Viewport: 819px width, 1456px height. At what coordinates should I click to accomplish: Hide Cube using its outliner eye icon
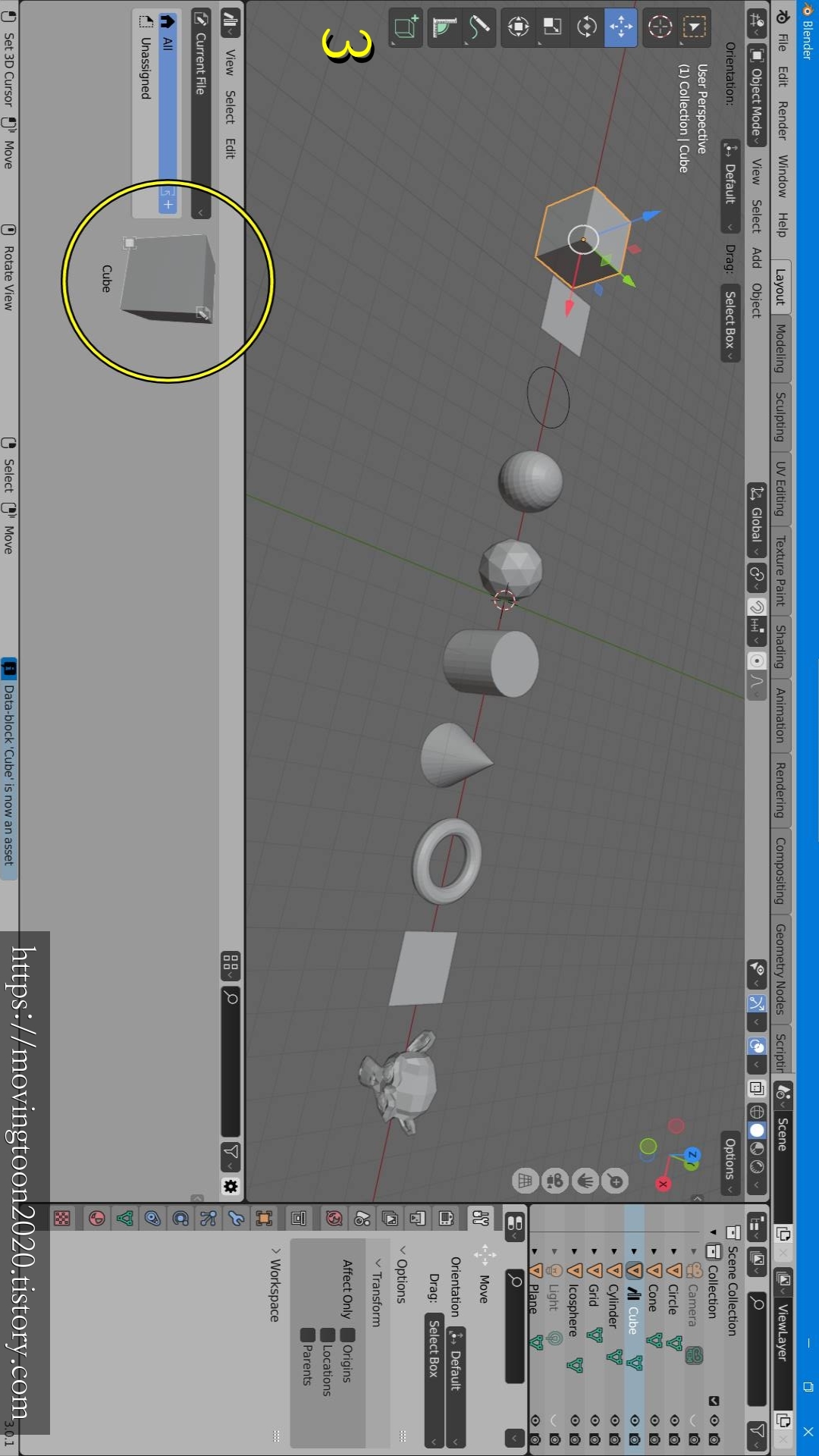635,1420
